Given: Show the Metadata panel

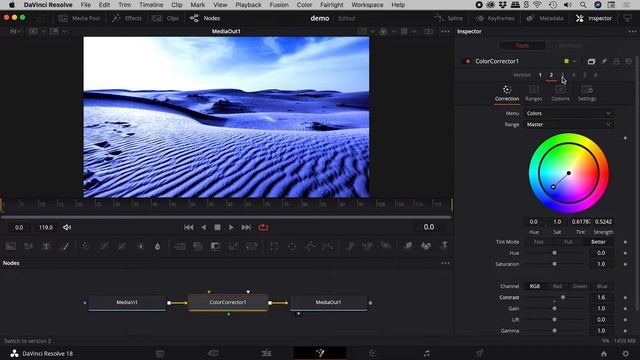Looking at the screenshot, I should pos(544,18).
